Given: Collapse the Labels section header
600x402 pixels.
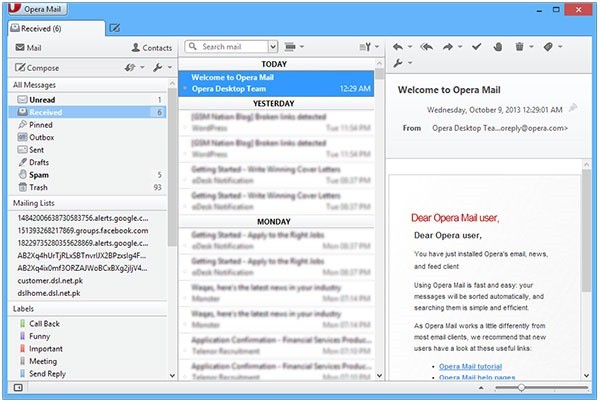Looking at the screenshot, I should click(x=88, y=309).
